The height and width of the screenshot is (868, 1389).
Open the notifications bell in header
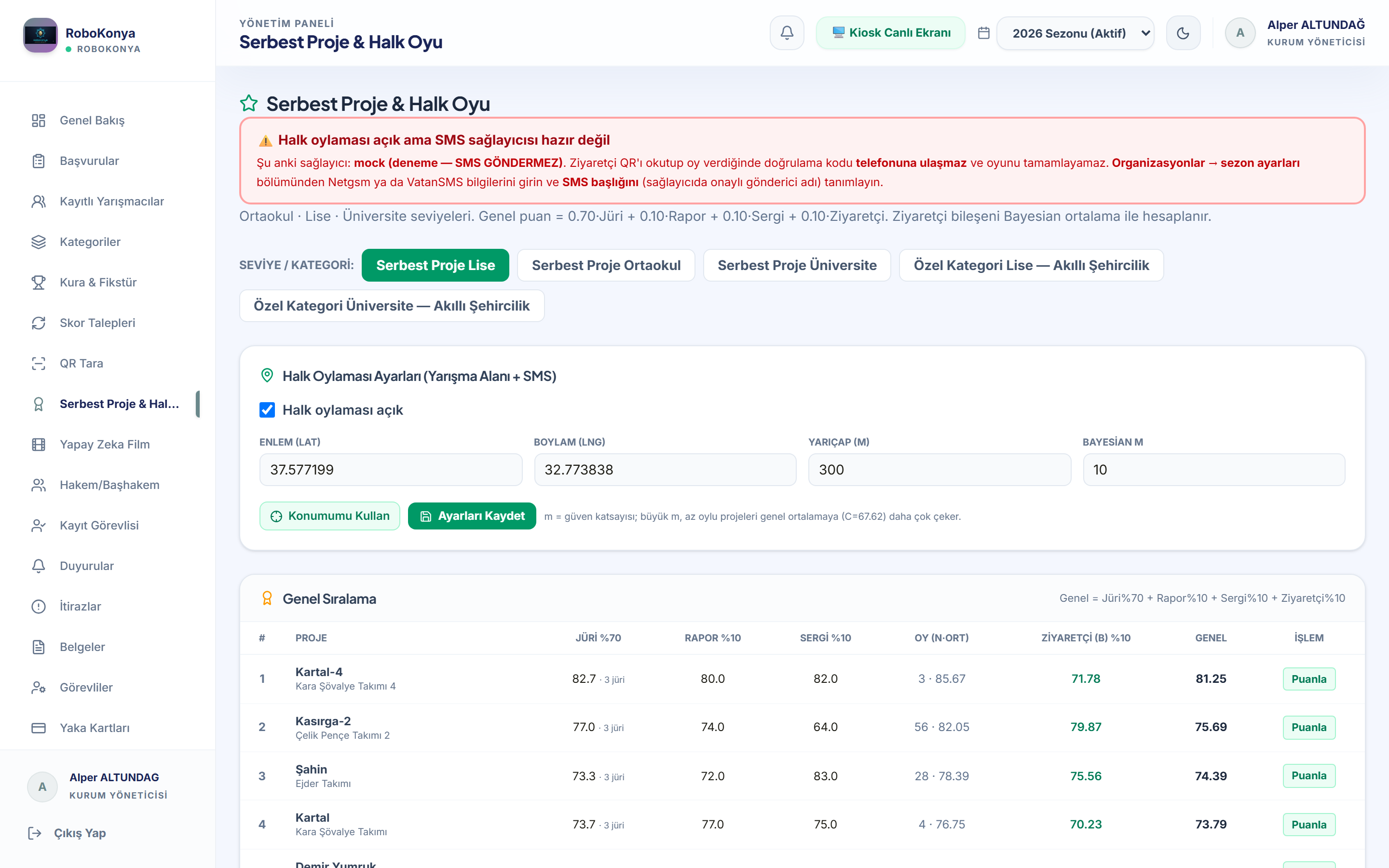click(787, 33)
